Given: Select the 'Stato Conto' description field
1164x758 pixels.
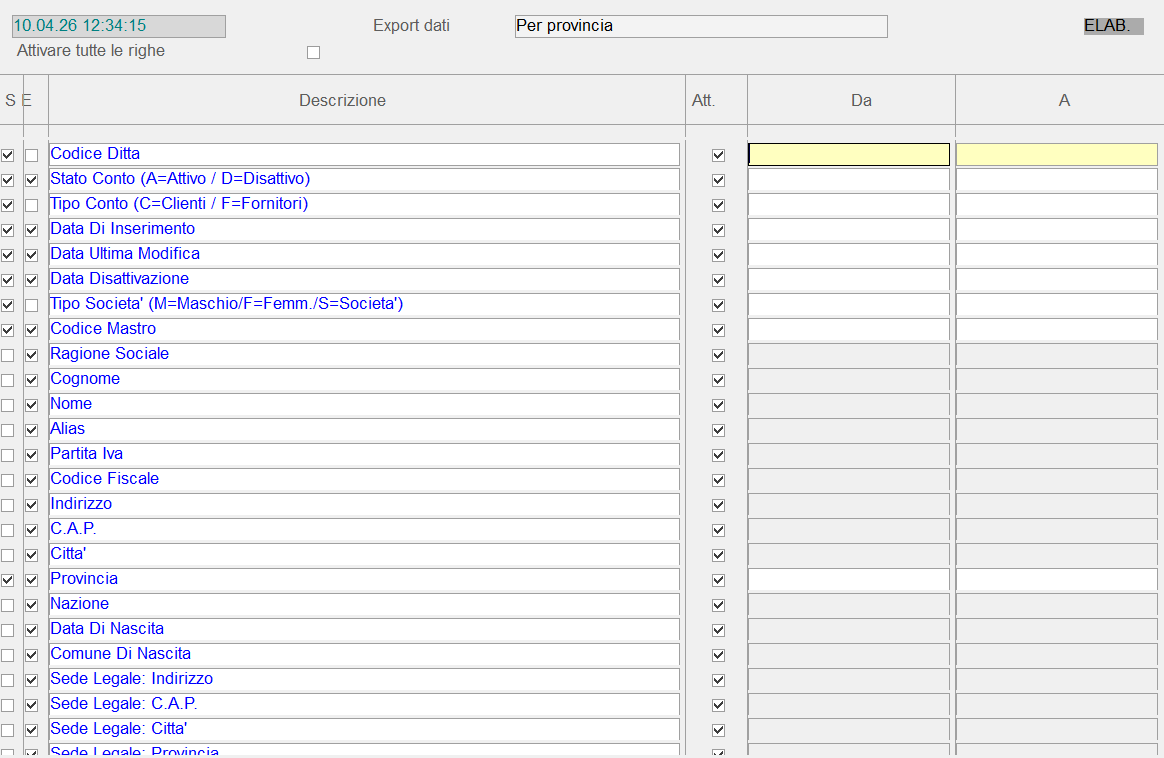Looking at the screenshot, I should click(364, 180).
